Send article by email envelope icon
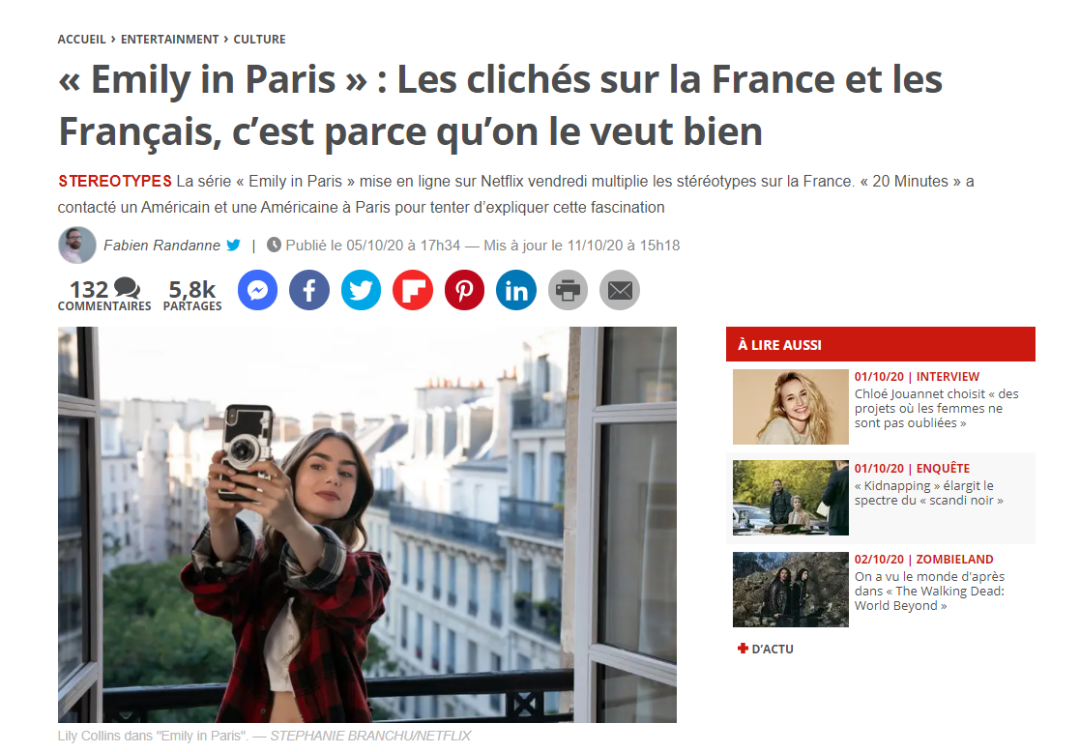This screenshot has width=1080, height=752. click(x=620, y=290)
